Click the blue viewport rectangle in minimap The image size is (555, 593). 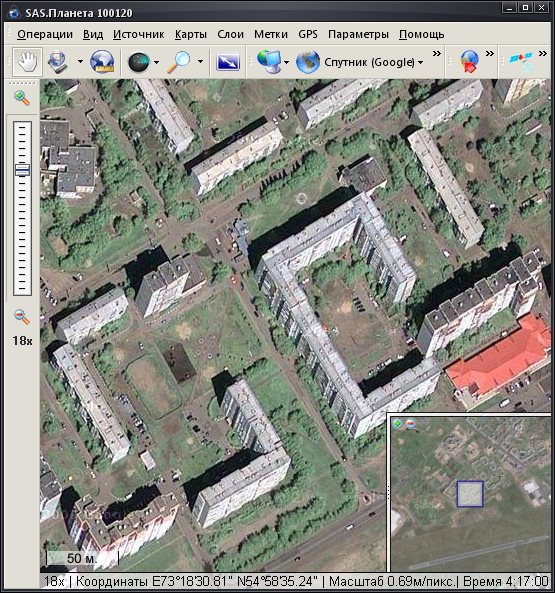470,494
